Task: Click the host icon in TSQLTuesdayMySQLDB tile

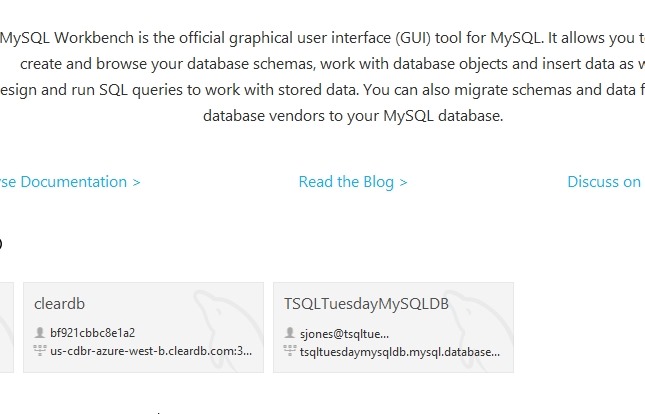Action: click(x=290, y=351)
